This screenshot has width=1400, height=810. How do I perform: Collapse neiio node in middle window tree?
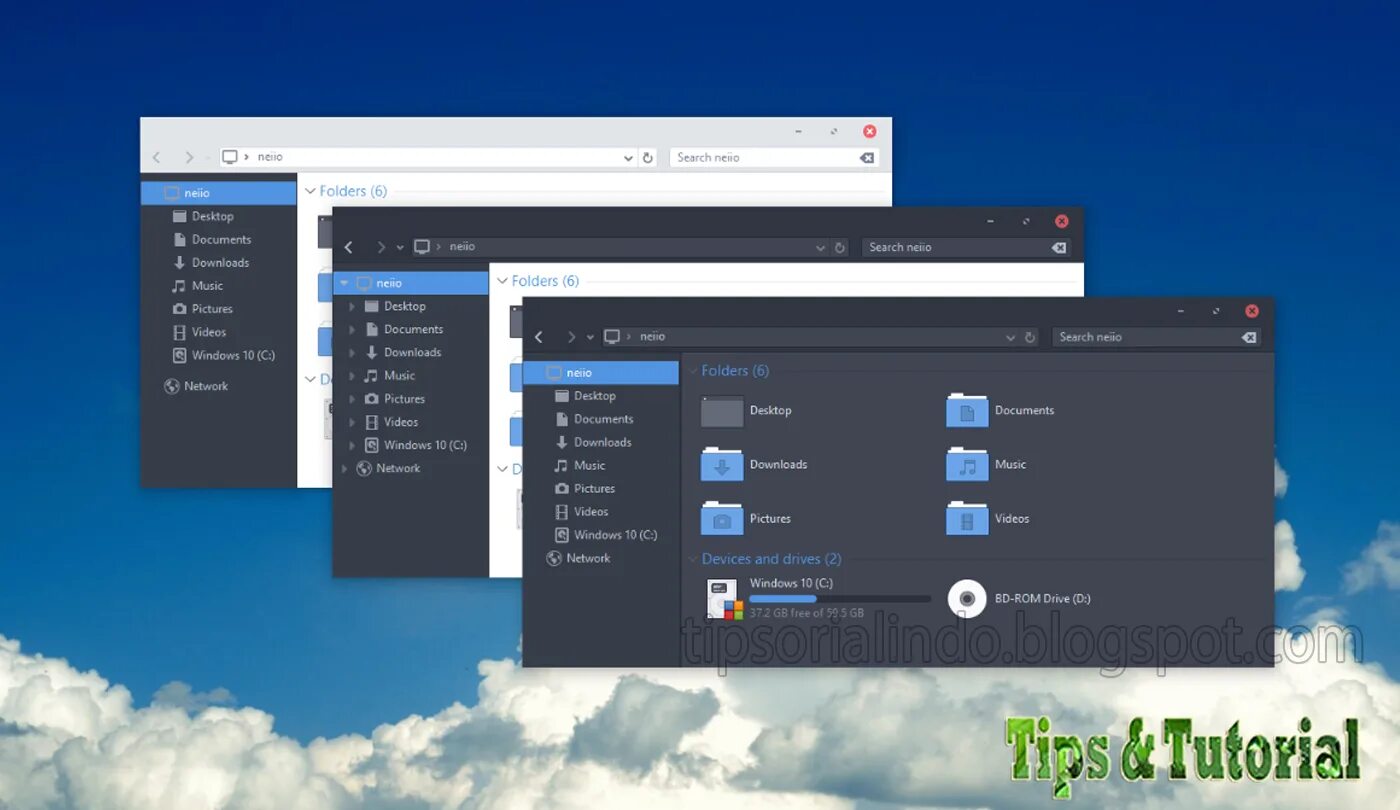point(344,283)
